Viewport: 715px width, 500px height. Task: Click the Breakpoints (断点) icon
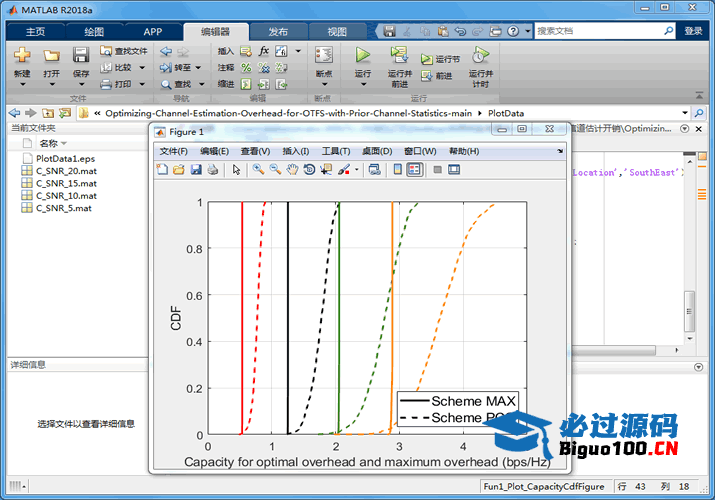pos(323,59)
